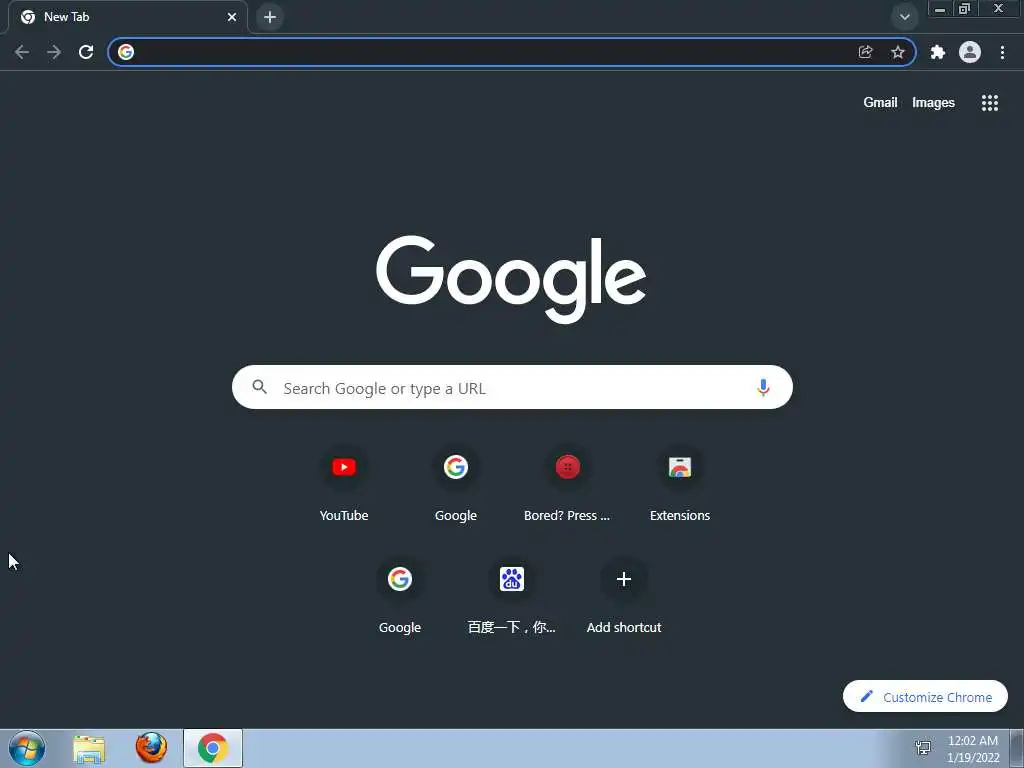
Task: Open the Extensions shortcut tile
Action: (680, 485)
